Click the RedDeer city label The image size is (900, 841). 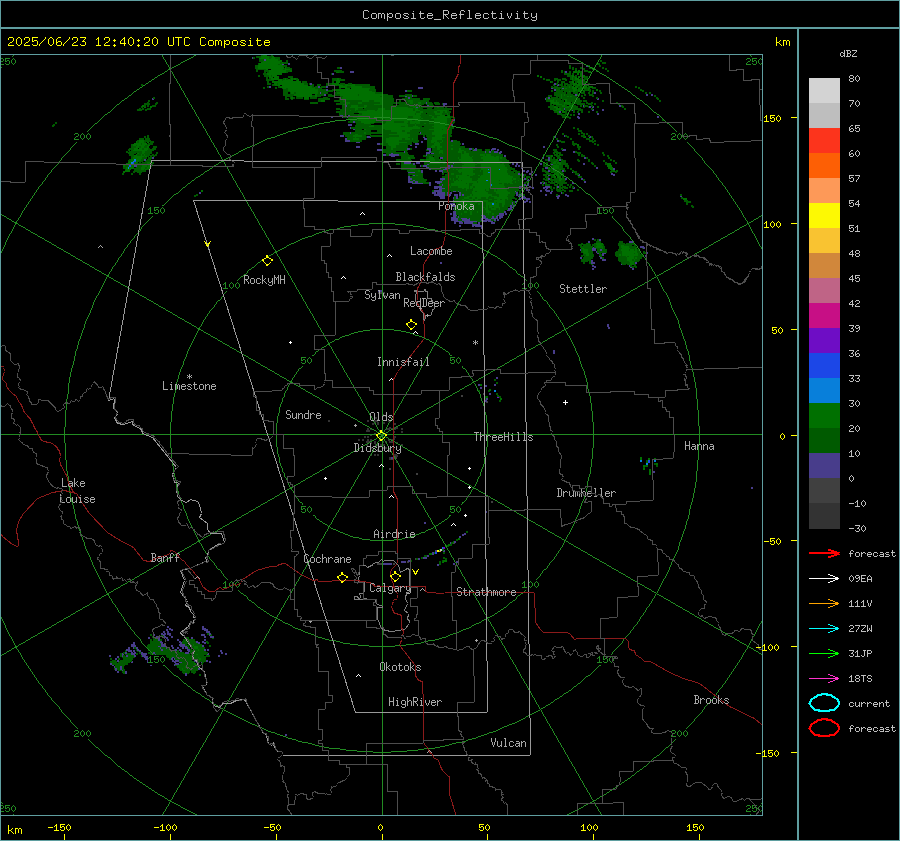424,303
